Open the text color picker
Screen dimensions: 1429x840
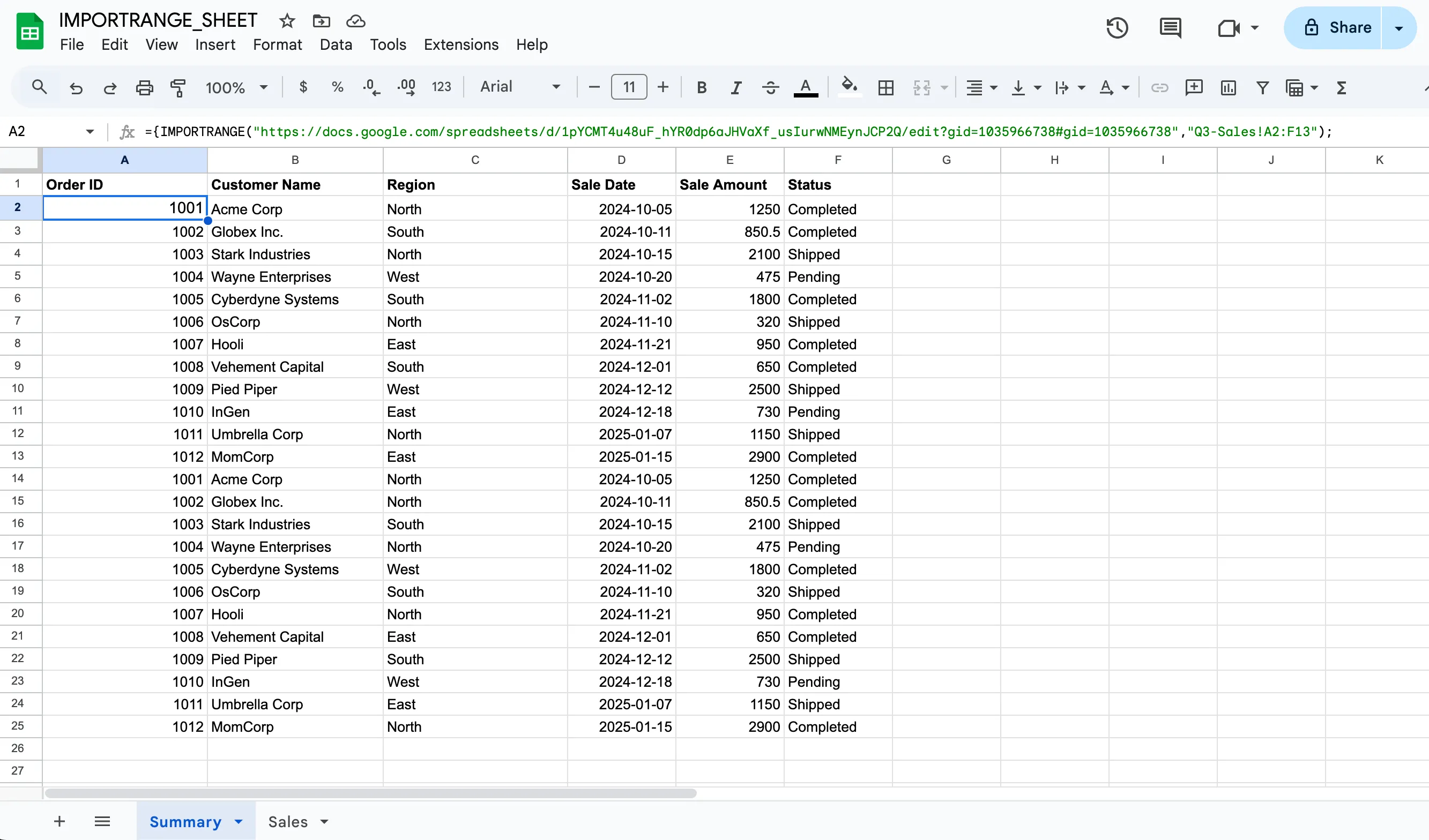[x=806, y=87]
